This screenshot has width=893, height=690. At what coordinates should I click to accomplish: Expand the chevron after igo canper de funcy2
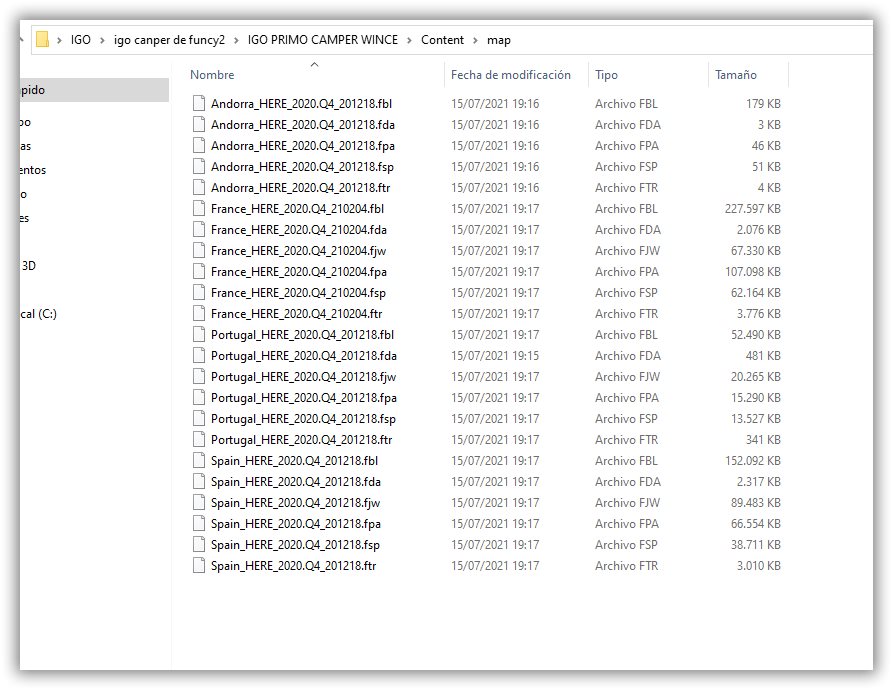tap(236, 40)
